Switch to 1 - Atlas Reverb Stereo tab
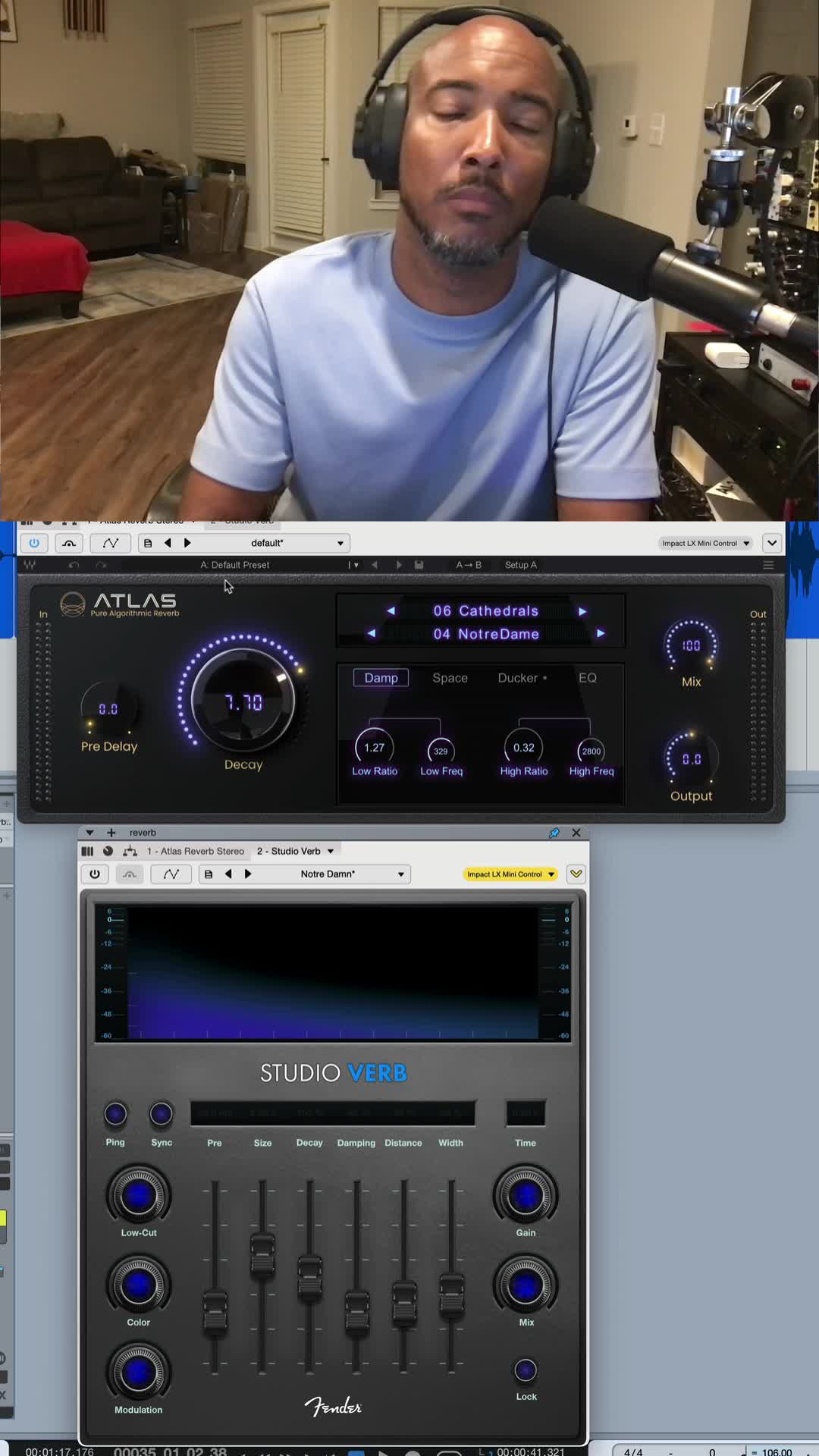Image resolution: width=819 pixels, height=1456 pixels. (x=196, y=852)
